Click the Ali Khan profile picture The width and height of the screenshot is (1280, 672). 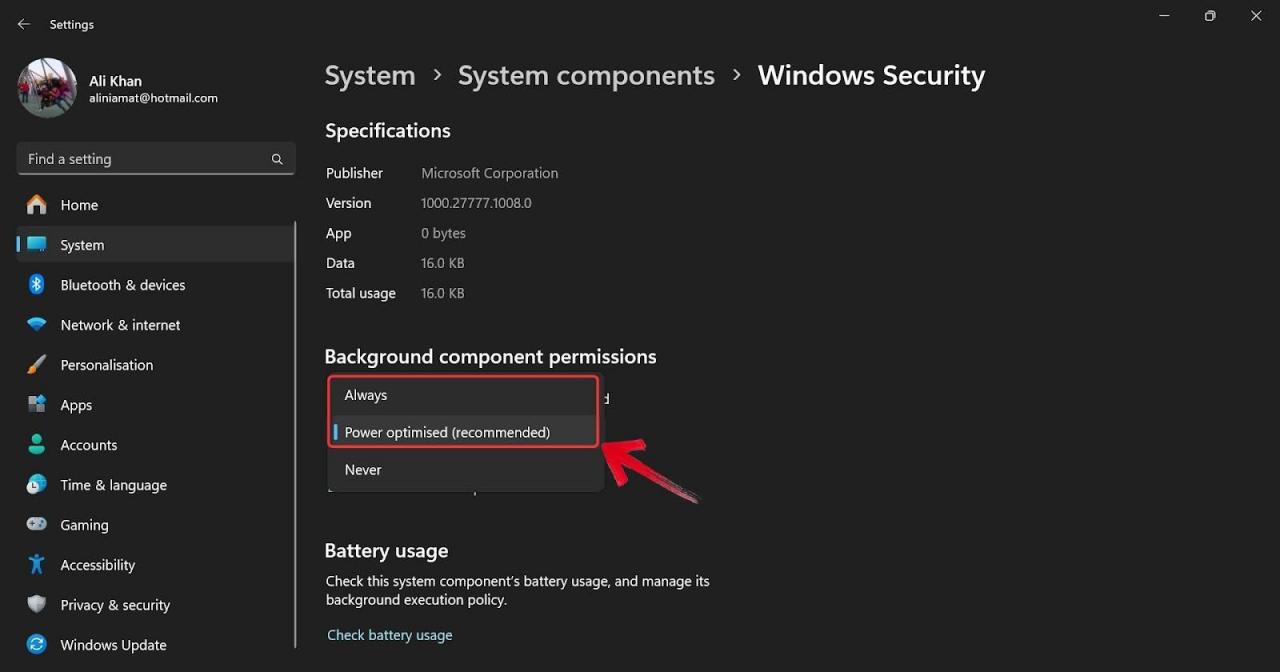(x=46, y=88)
